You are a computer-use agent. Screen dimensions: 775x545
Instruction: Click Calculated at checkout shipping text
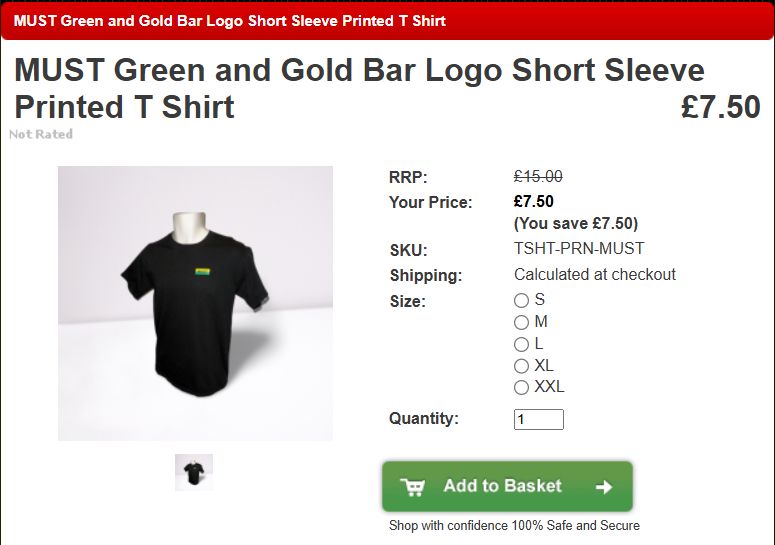(595, 274)
